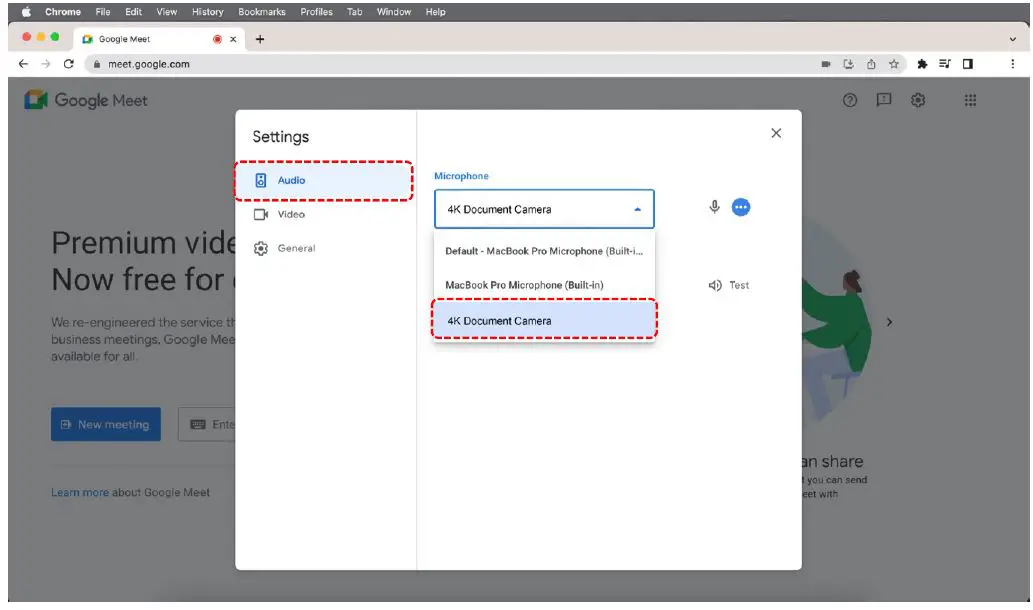Reload the current page

pyautogui.click(x=69, y=64)
